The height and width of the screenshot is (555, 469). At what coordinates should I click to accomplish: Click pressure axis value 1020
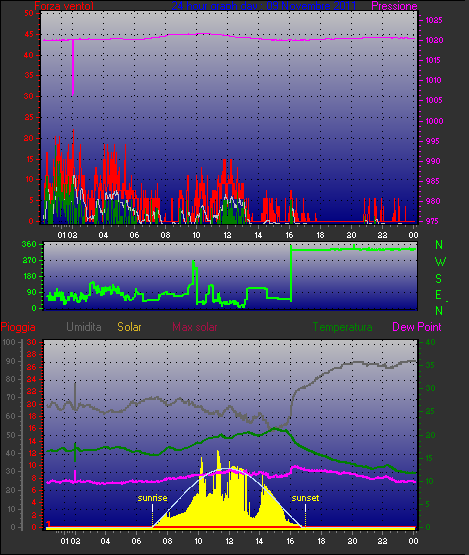click(x=434, y=40)
